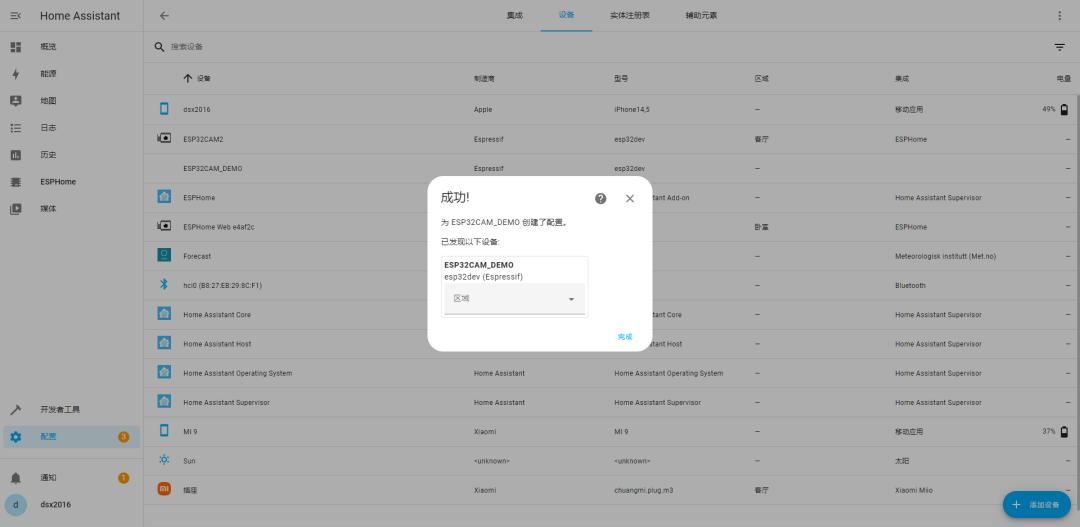
Task: Click the 配置 gear icon in sidebar
Action: pos(15,437)
